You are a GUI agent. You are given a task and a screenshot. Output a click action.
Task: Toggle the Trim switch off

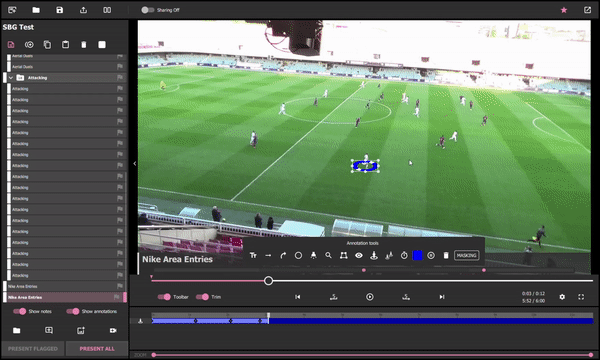click(x=202, y=297)
